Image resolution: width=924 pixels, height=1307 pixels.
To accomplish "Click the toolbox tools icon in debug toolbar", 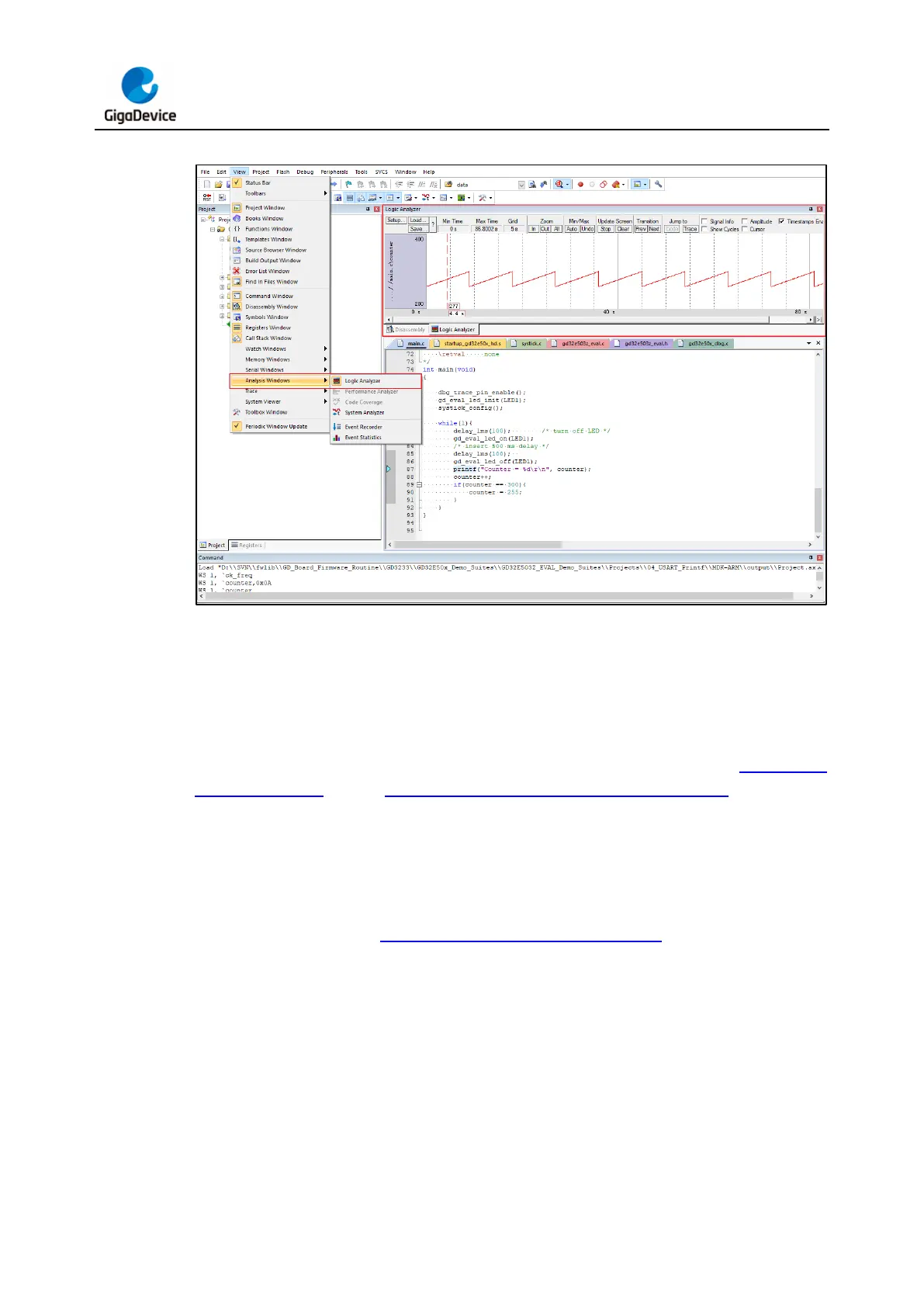I will coord(483,198).
